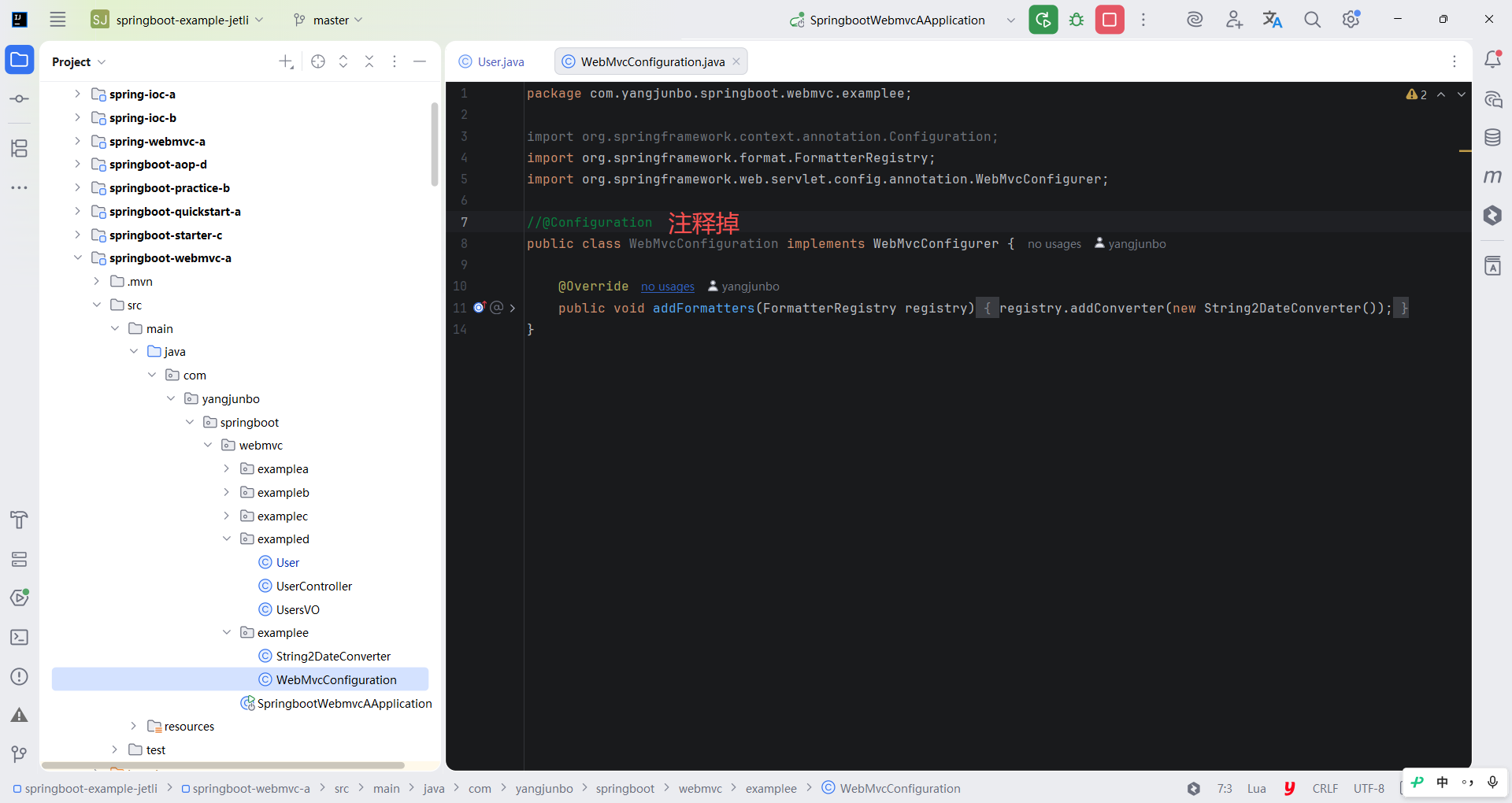Click the 7:3 caret position indicator
This screenshot has width=1512, height=803.
1225,788
